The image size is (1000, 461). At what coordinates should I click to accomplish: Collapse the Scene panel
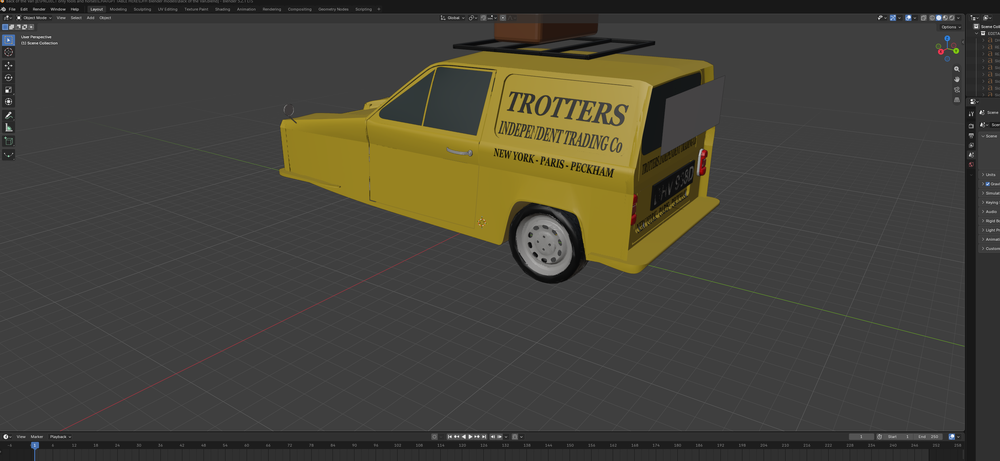989,136
